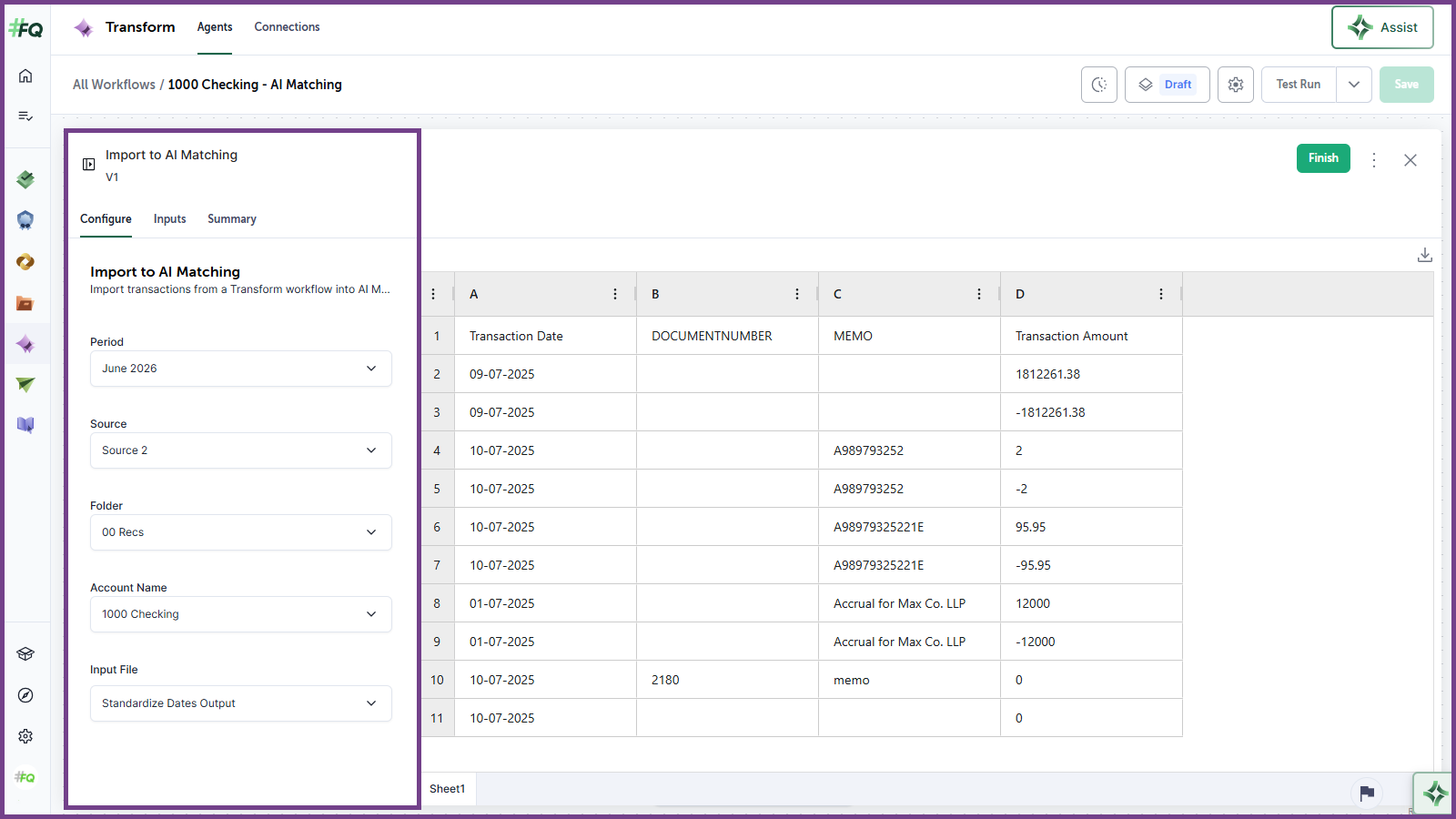This screenshot has width=1456, height=819.
Task: Expand the Period dropdown June 2026
Action: click(x=241, y=369)
